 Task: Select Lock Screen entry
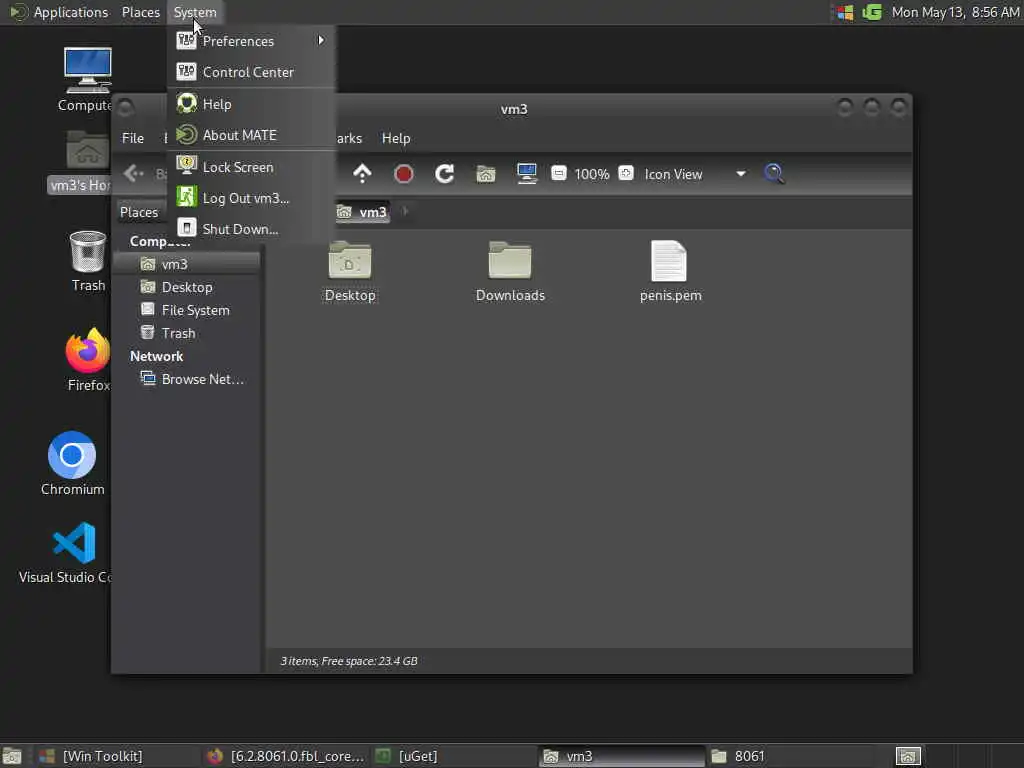pos(251,167)
